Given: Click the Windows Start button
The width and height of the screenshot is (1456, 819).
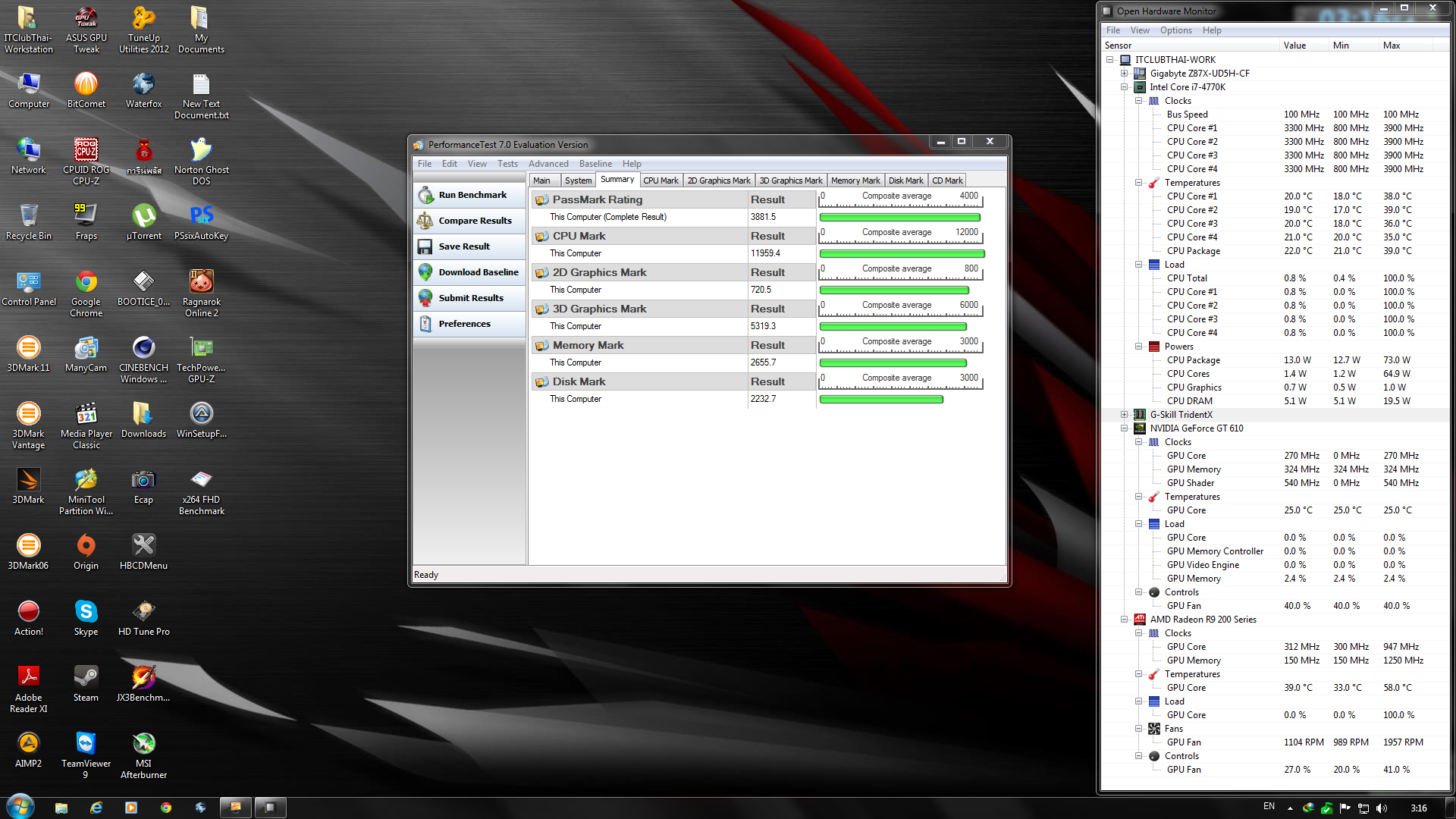Looking at the screenshot, I should (x=20, y=807).
